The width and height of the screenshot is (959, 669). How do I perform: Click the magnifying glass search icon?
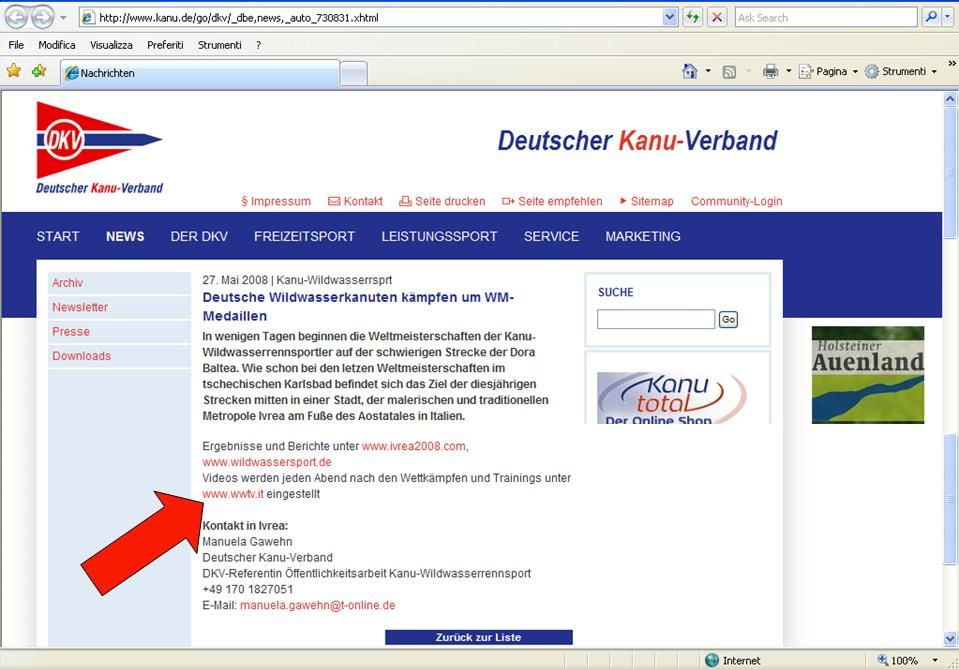(x=931, y=17)
